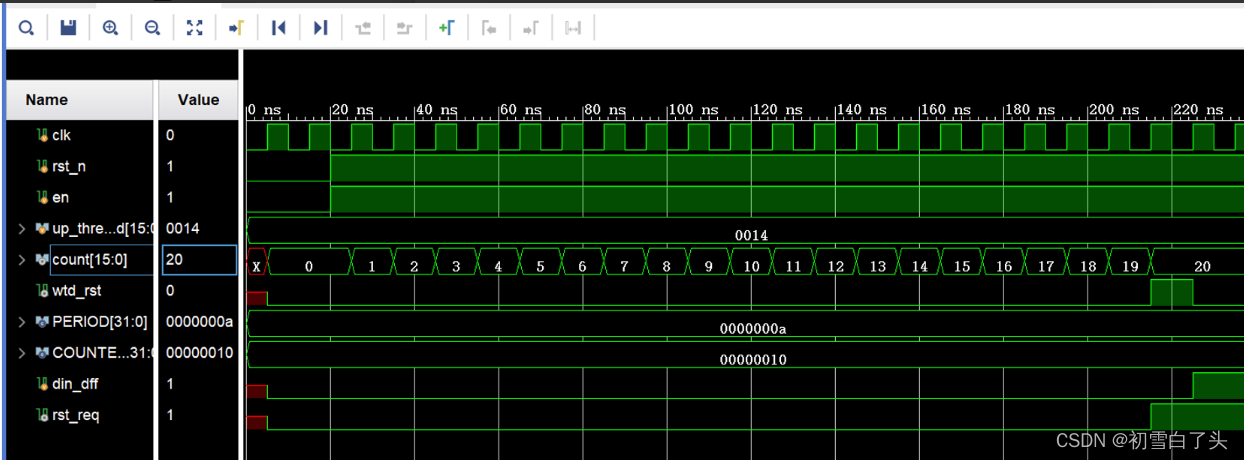Click the Swap Cursors toolbar icon
This screenshot has width=1244, height=460.
(572, 28)
